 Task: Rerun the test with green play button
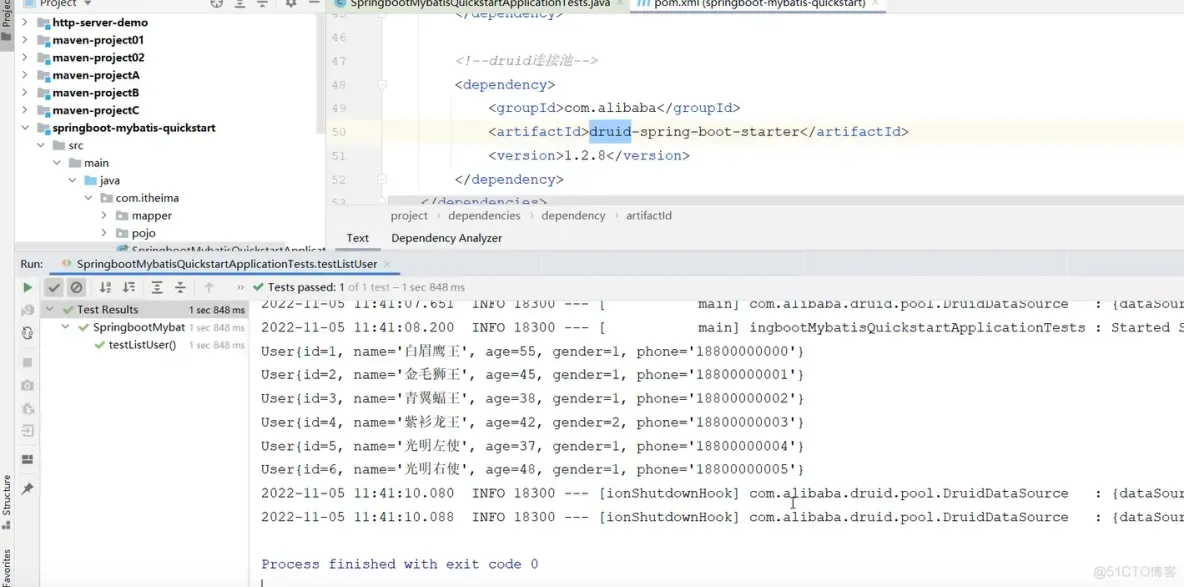(27, 287)
